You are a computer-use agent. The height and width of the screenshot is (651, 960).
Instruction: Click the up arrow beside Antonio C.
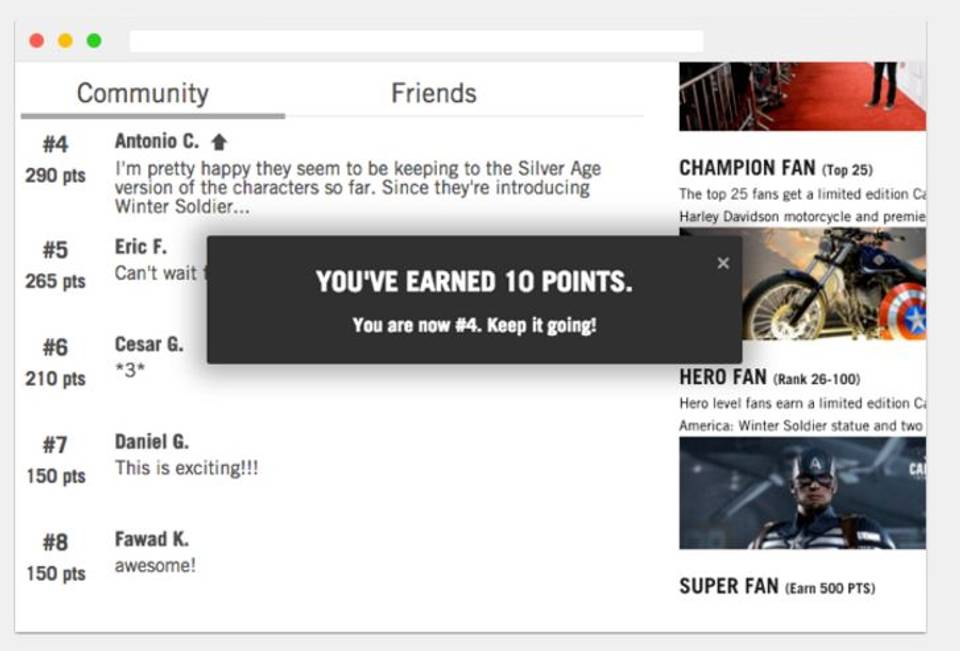[x=219, y=142]
